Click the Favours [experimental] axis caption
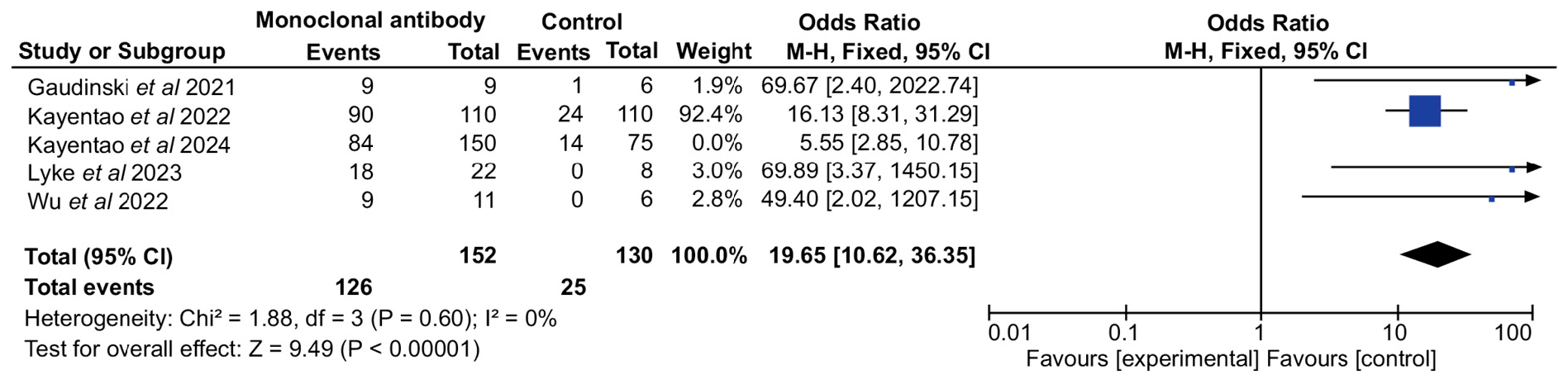This screenshot has width=1568, height=384. pos(1141,359)
